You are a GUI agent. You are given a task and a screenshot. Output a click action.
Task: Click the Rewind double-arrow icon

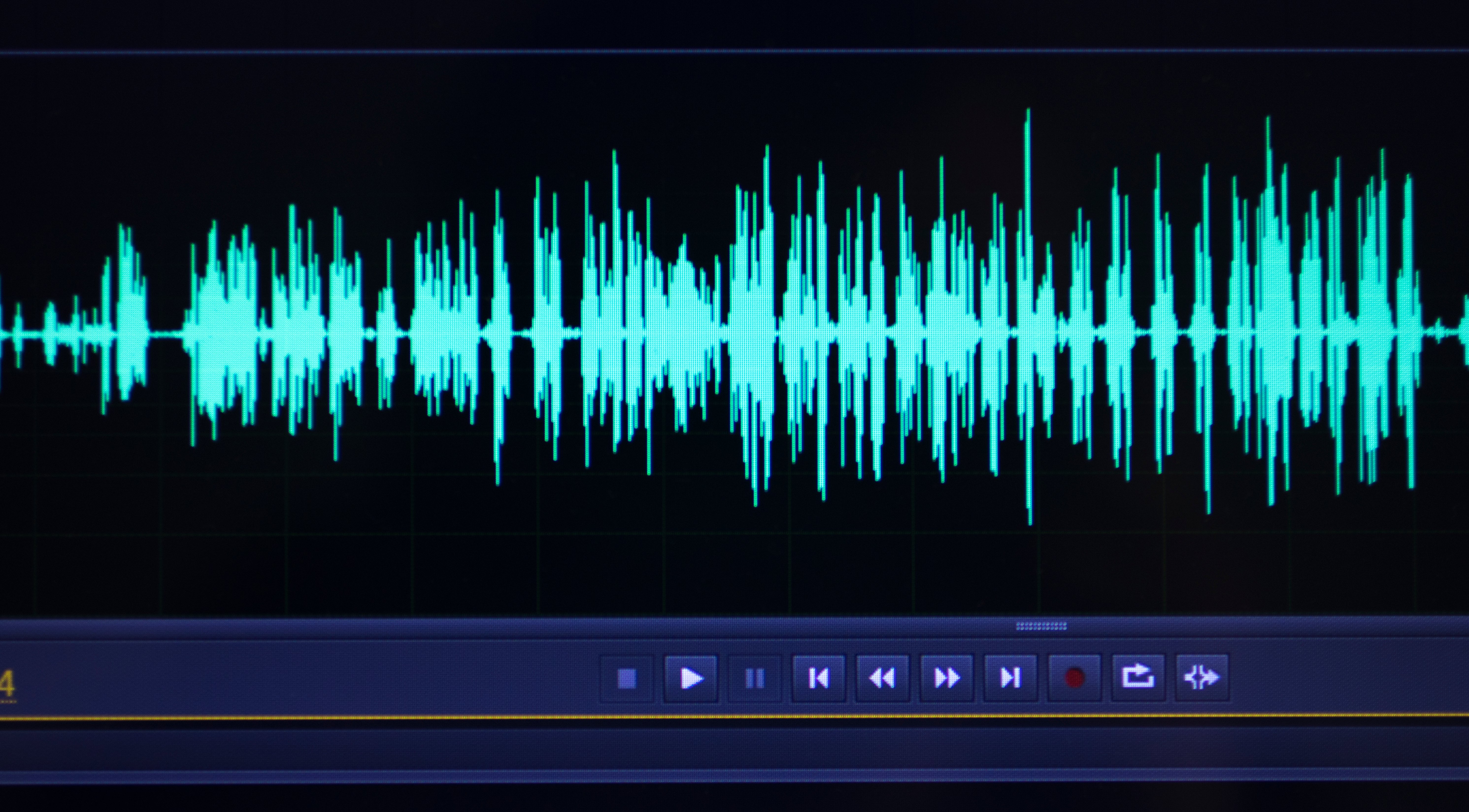tap(882, 679)
